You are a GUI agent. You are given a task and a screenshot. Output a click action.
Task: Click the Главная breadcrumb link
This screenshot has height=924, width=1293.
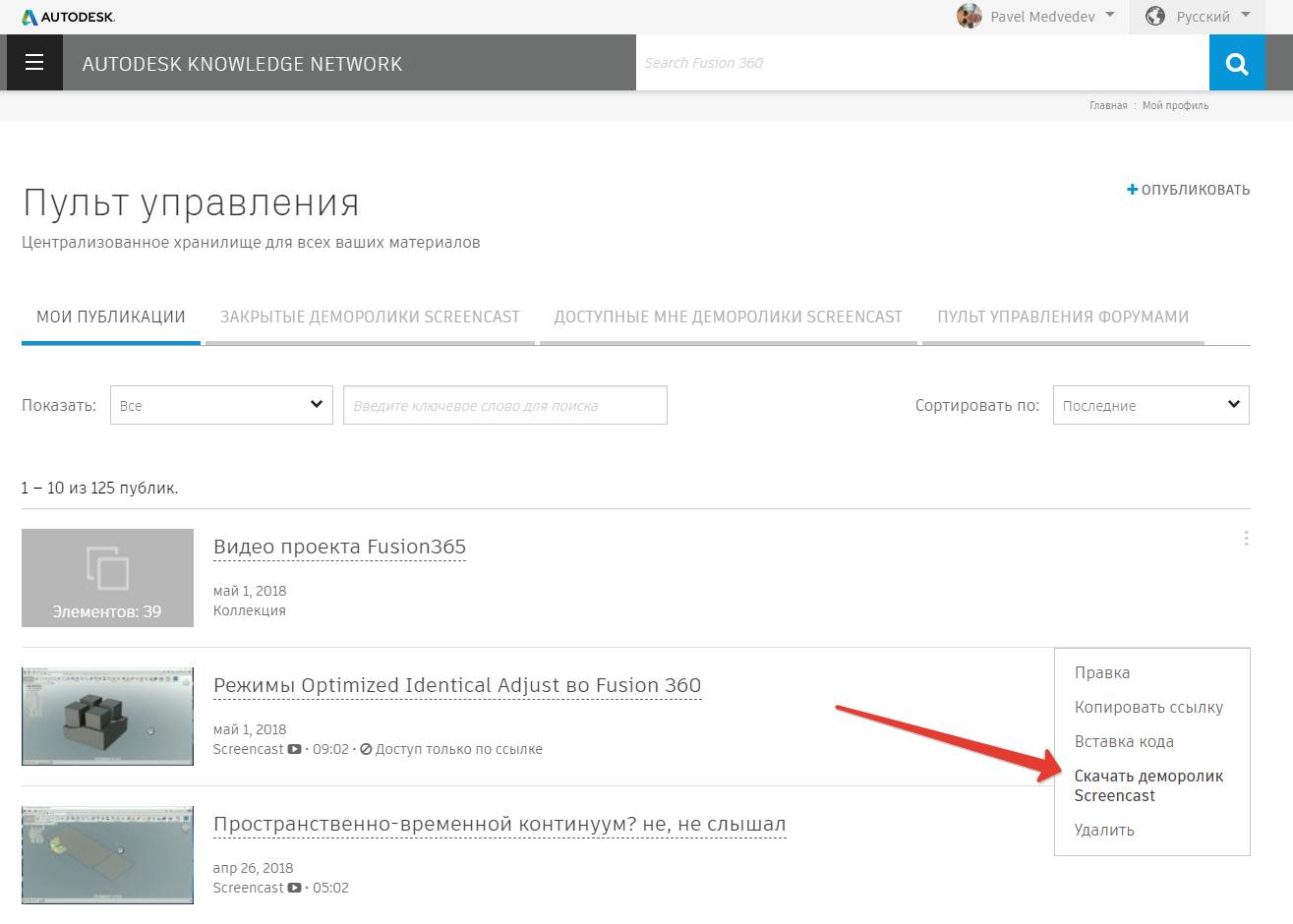tap(1108, 105)
